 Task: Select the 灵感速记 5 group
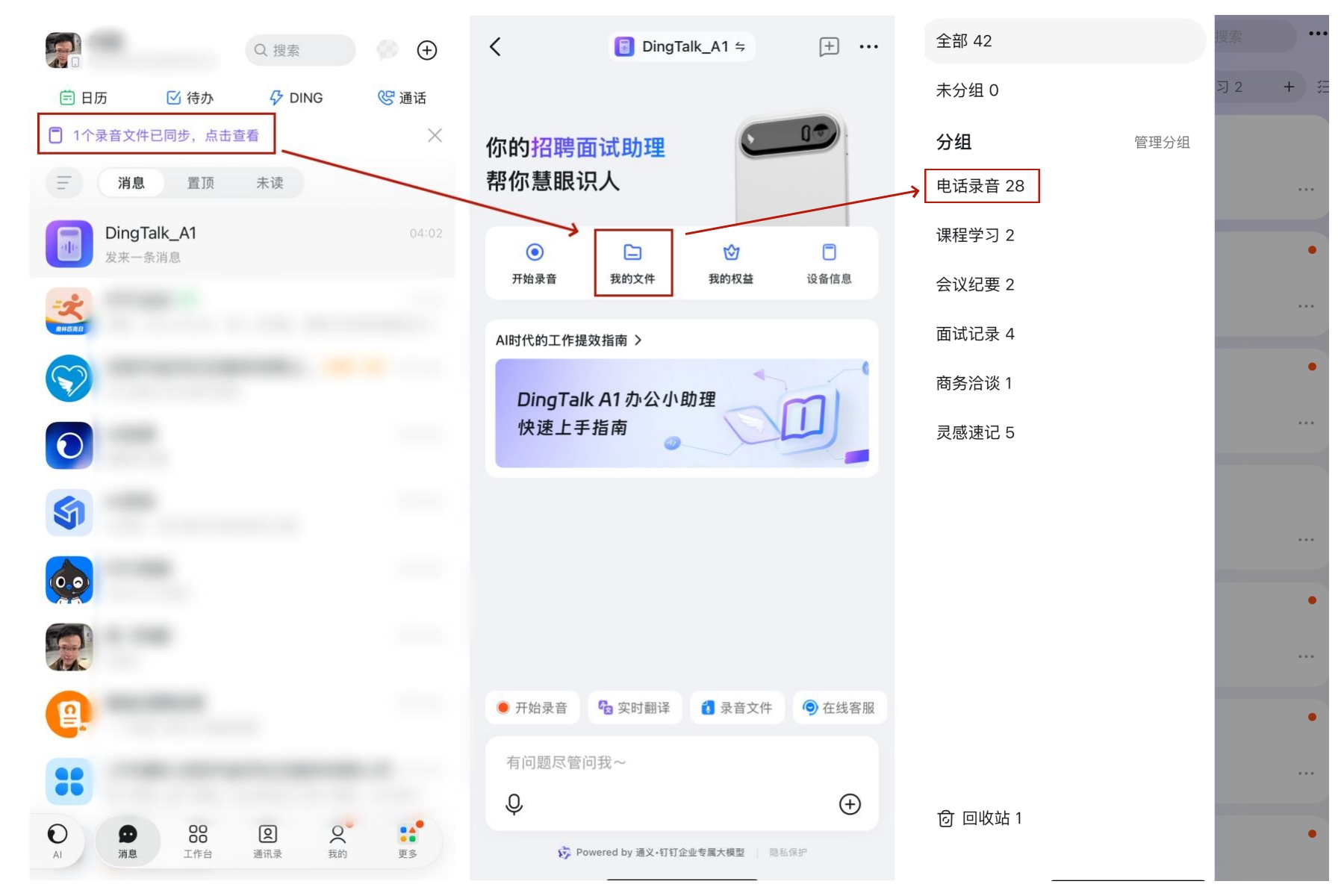tap(975, 432)
